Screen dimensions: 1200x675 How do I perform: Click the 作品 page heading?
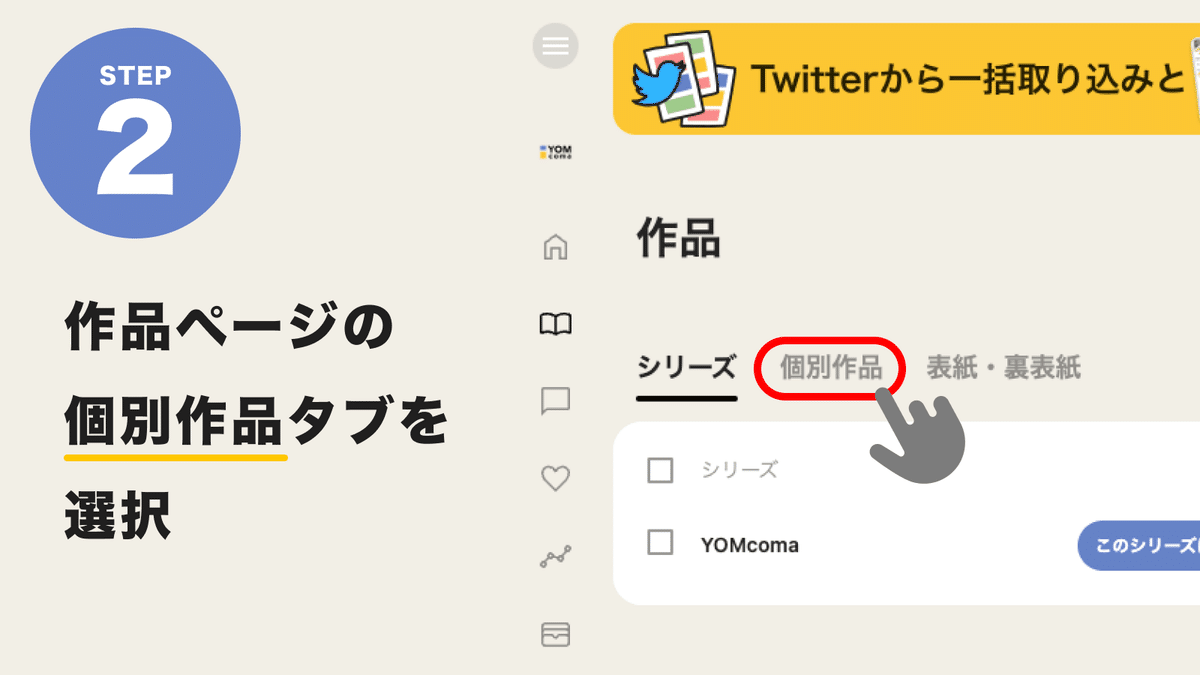pyautogui.click(x=678, y=241)
